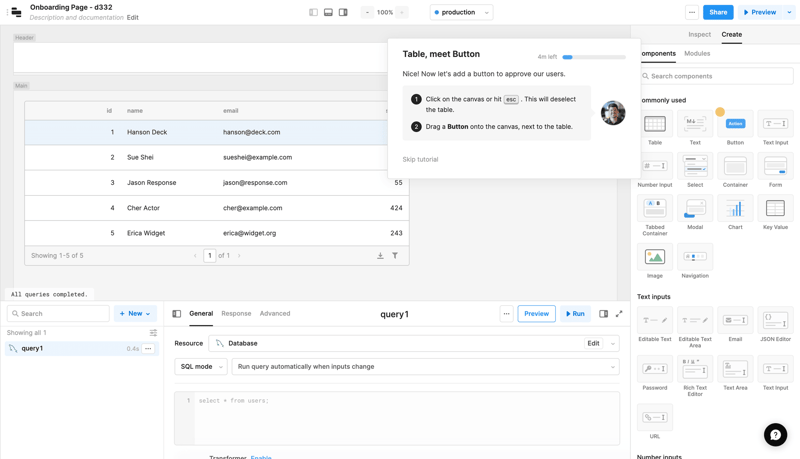Go to next table page
Screen dimensions: 800x459
coord(239,256)
